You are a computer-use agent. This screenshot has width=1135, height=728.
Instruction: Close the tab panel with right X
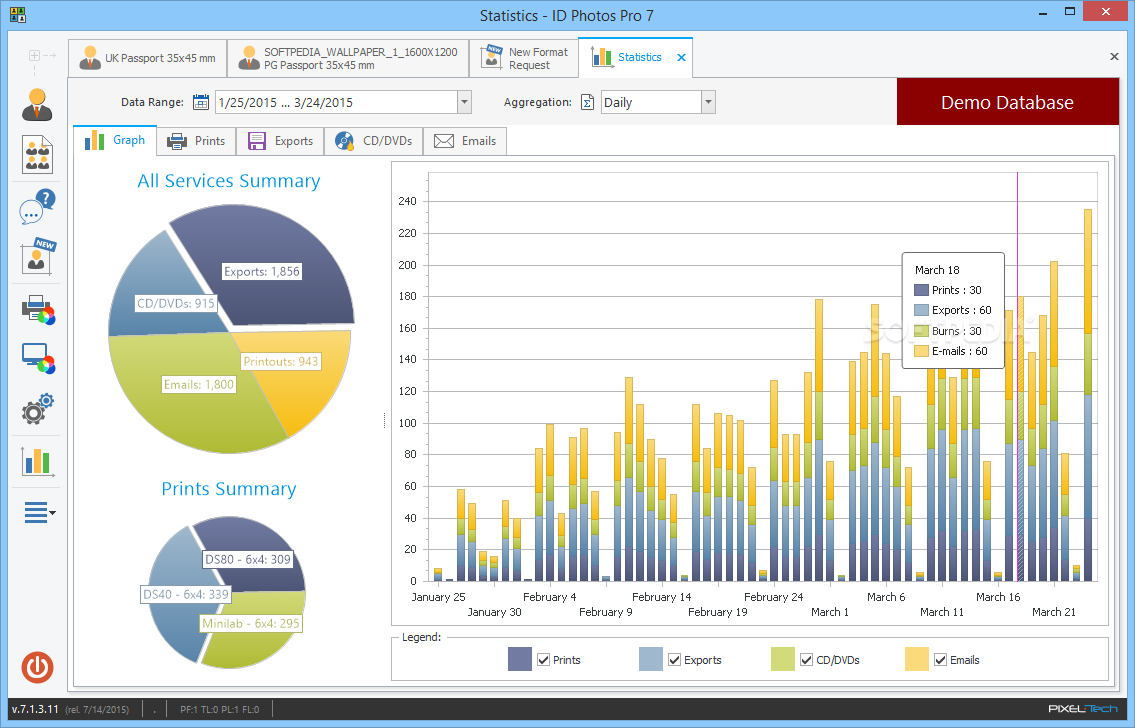pyautogui.click(x=1114, y=56)
